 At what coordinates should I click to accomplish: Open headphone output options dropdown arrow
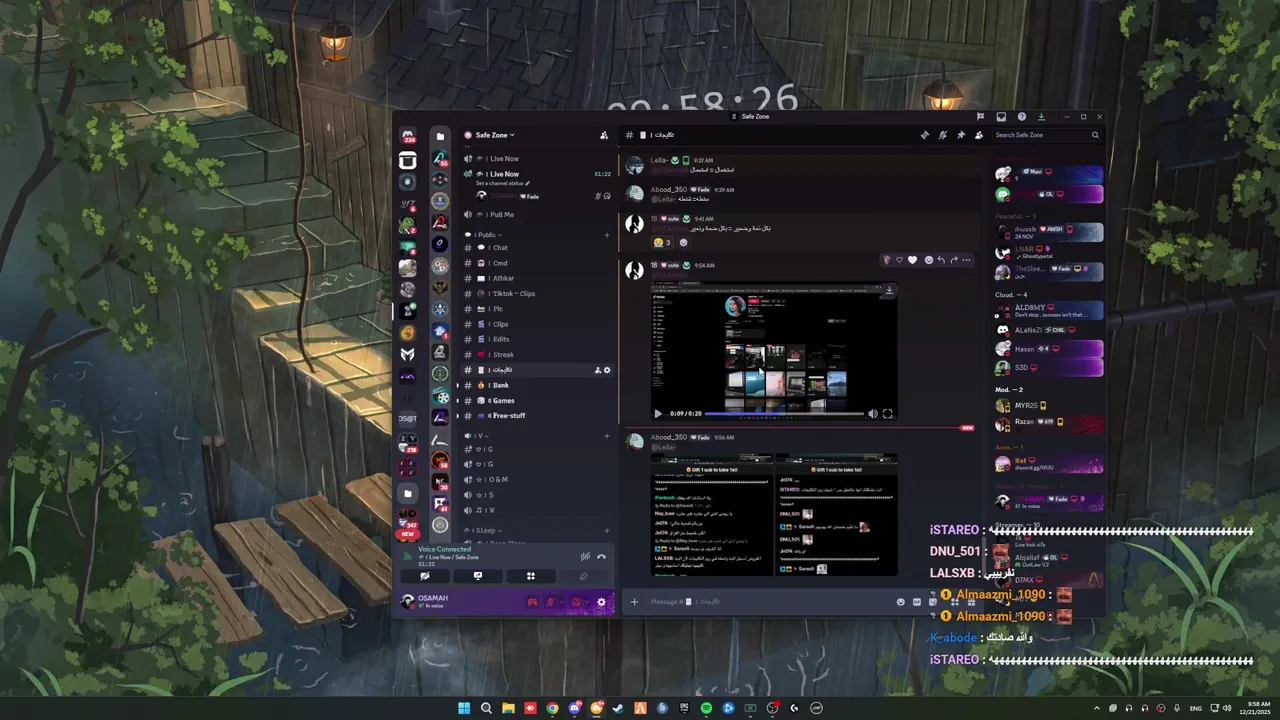click(587, 602)
